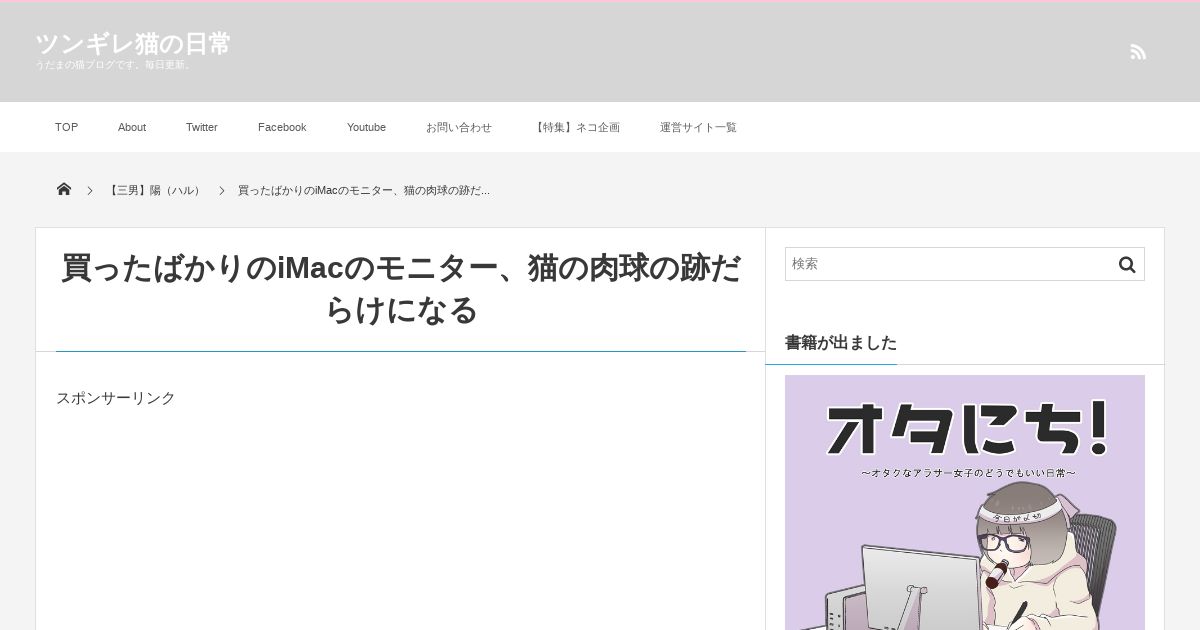The width and height of the screenshot is (1200, 630).
Task: Open Youtube in navigation menu
Action: [366, 127]
